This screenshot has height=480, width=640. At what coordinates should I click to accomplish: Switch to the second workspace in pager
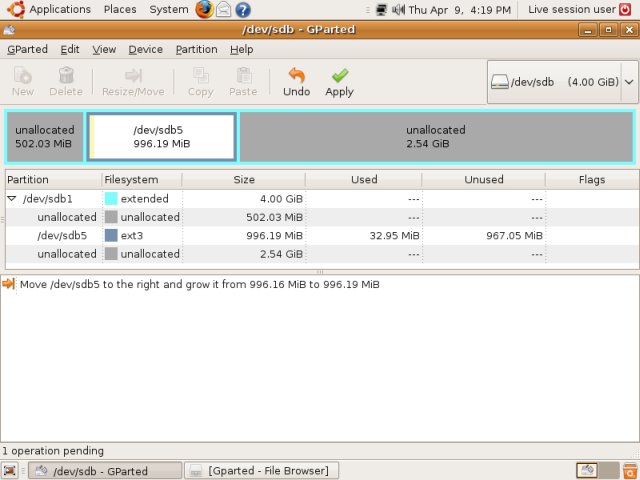[x=609, y=470]
